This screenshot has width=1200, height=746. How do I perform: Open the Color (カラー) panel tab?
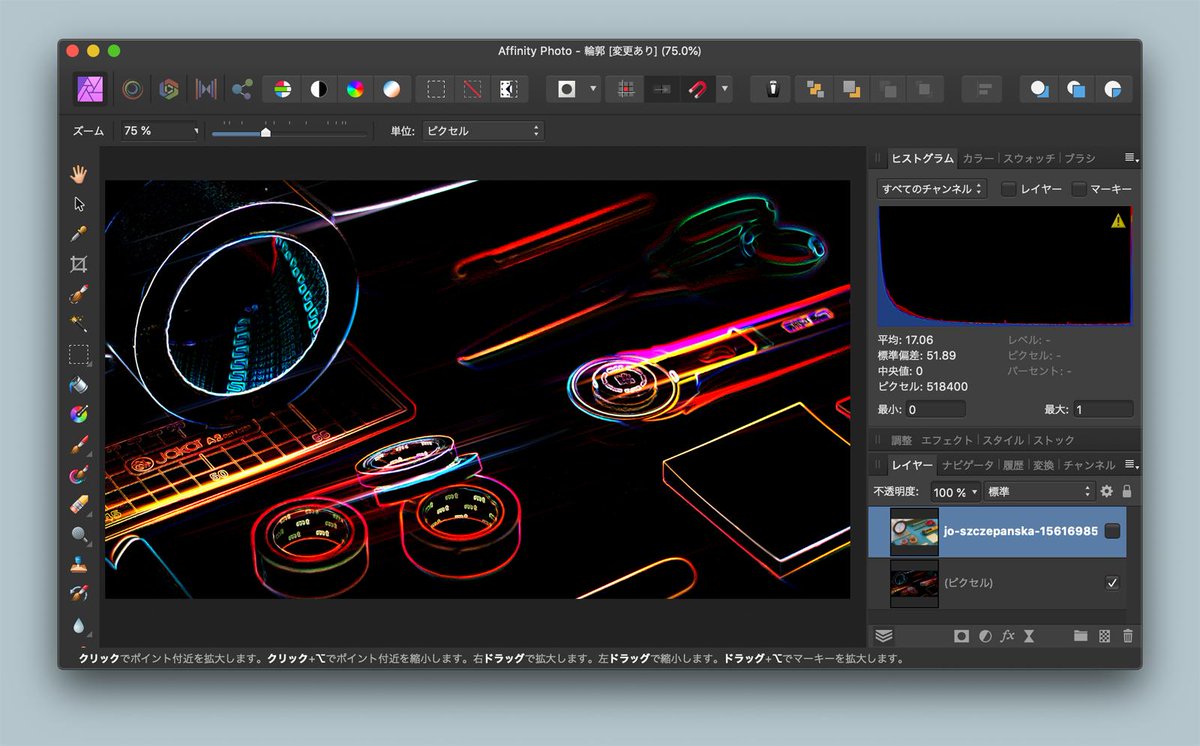point(978,158)
